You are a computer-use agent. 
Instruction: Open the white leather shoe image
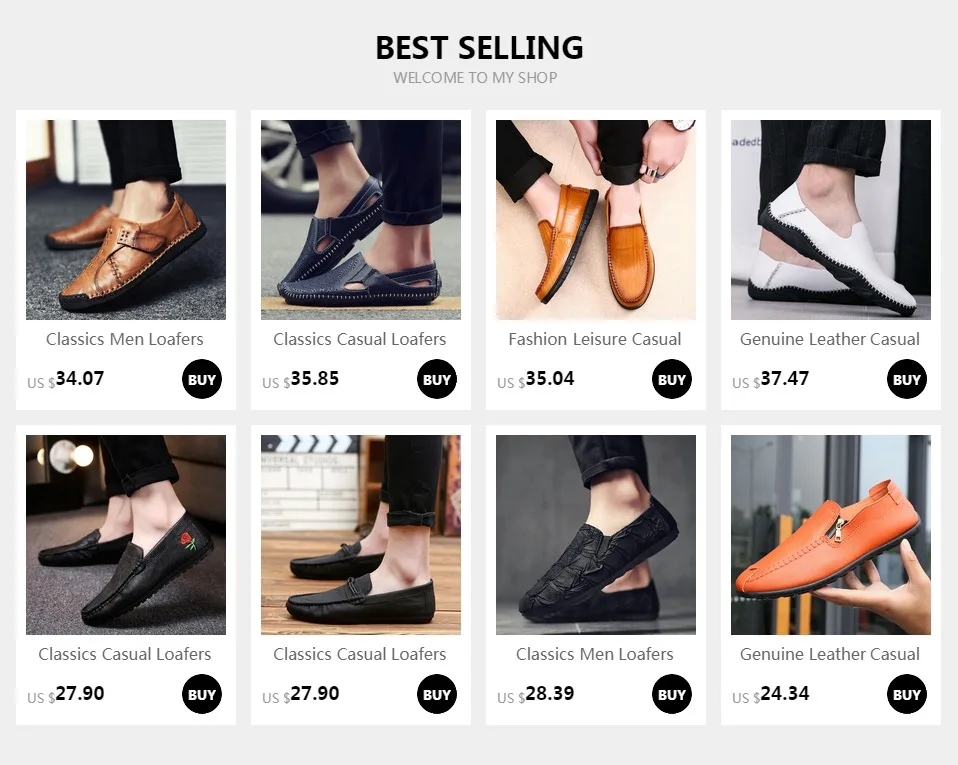pos(831,220)
